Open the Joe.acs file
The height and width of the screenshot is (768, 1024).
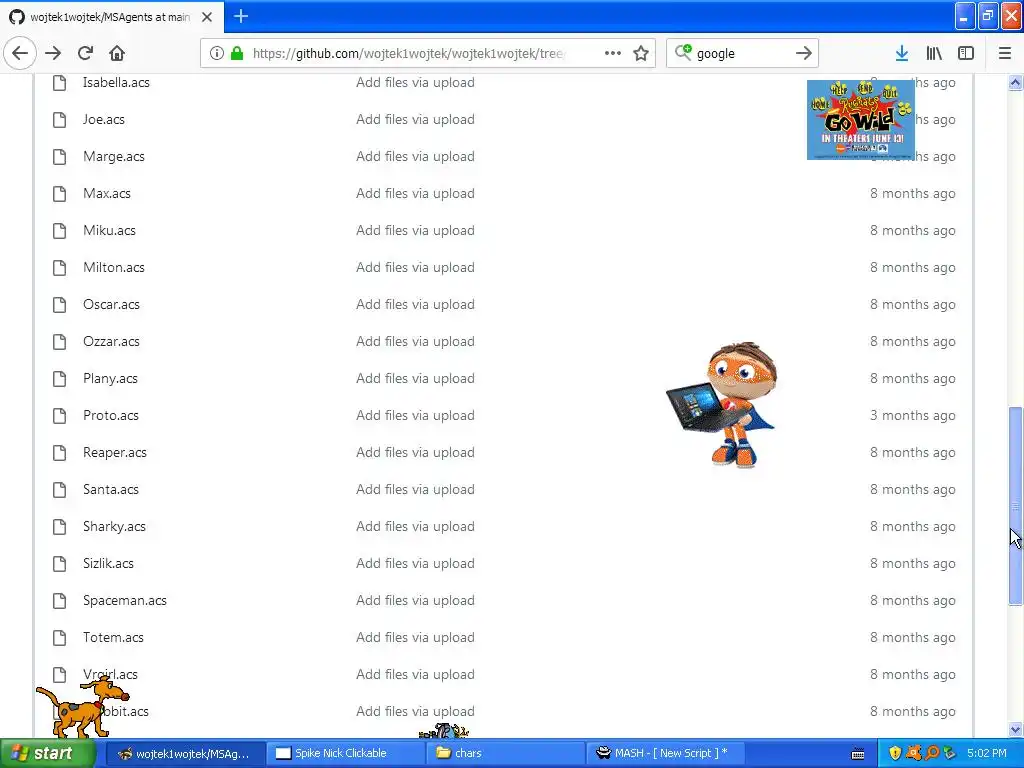point(104,120)
